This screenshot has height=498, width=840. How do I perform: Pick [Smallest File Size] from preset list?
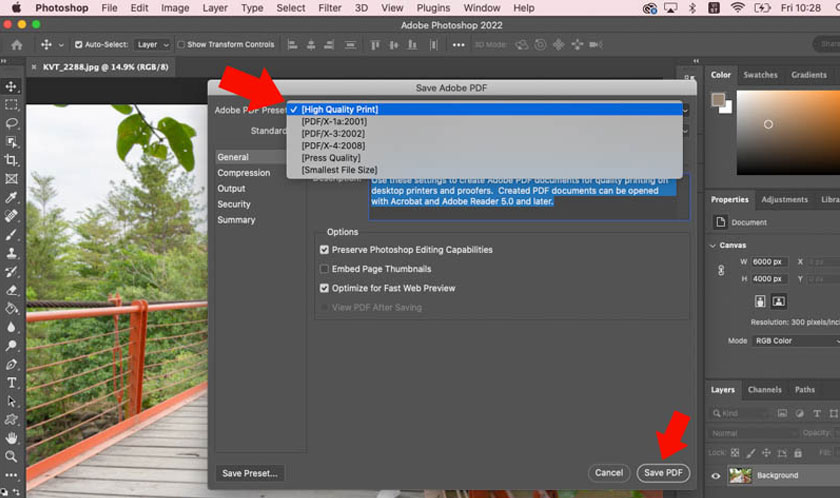(x=339, y=170)
